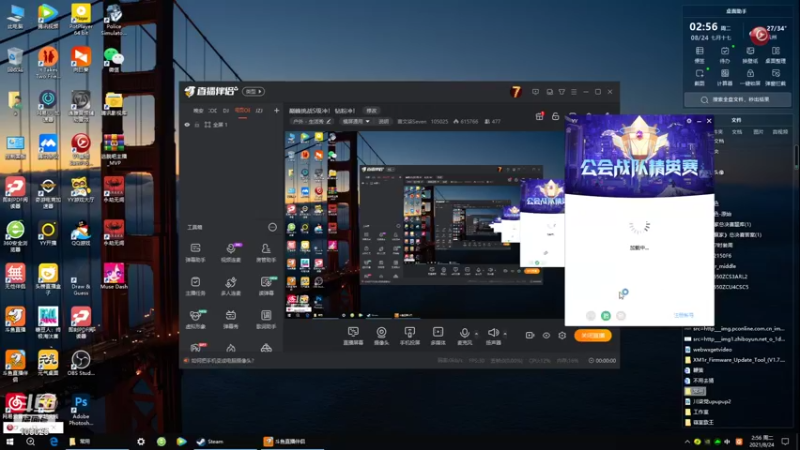
Task: Click the file search box in desktop helper
Action: (738, 100)
